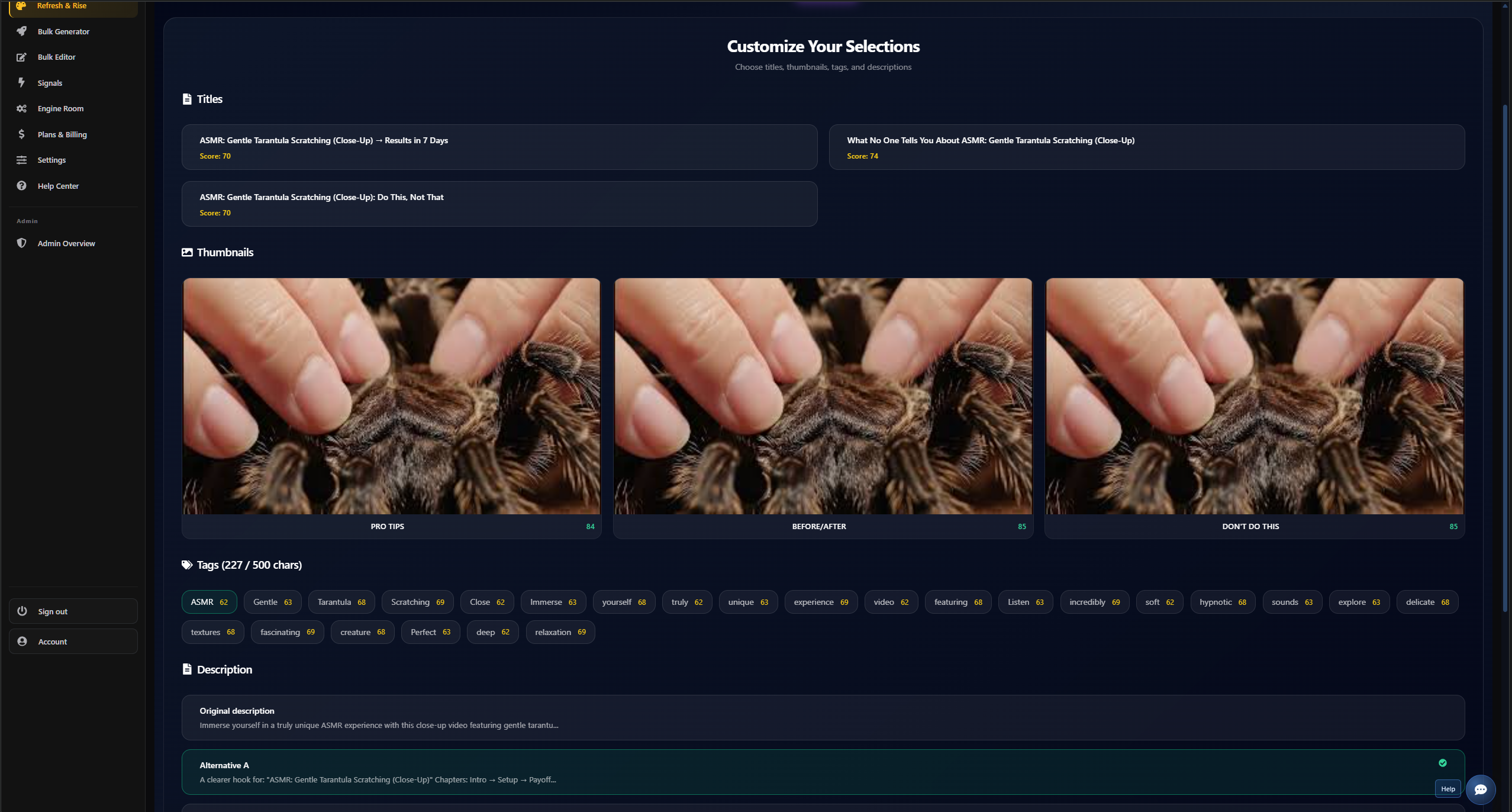This screenshot has height=812, width=1512.
Task: Select the DON'T DO THIS thumbnail
Action: tap(1254, 407)
